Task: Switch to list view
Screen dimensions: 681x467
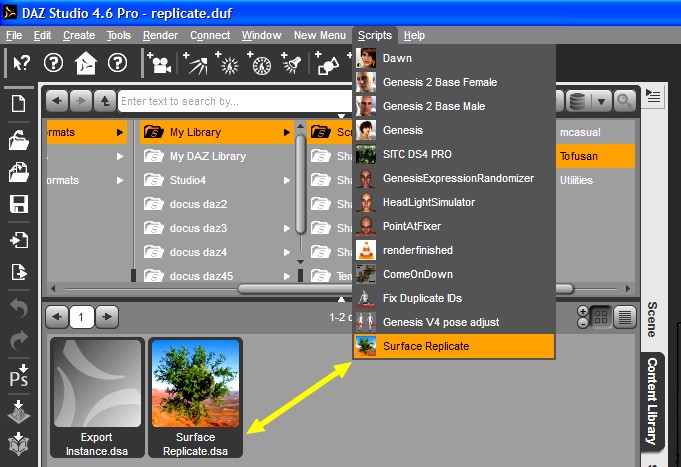Action: coord(625,317)
